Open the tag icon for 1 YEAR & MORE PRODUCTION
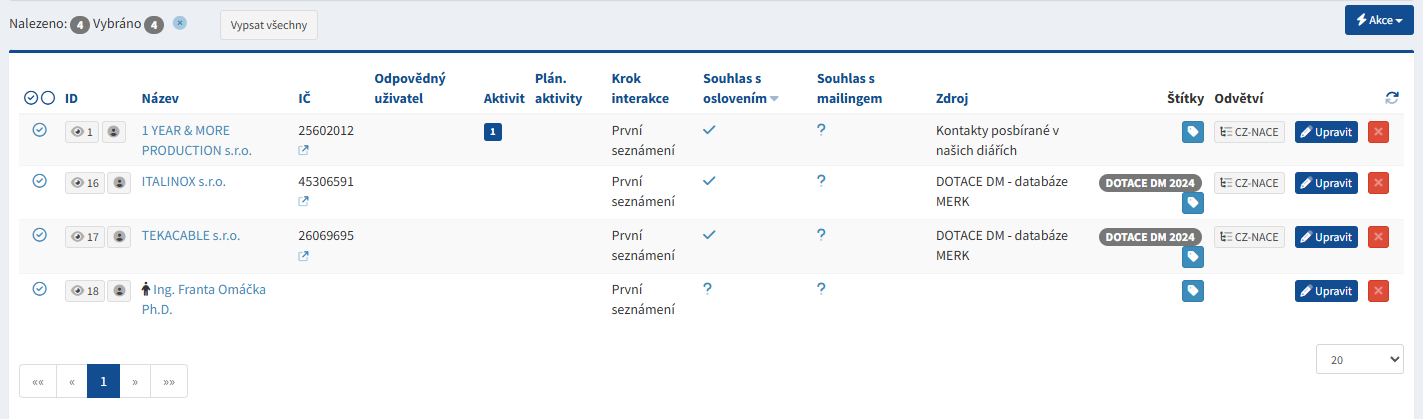This screenshot has height=419, width=1423. [1192, 132]
